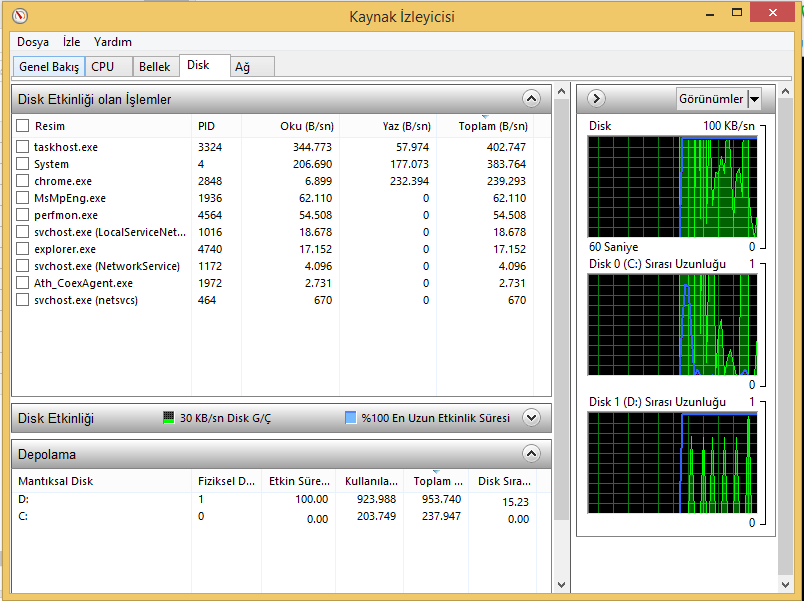Maximize the Kaynak İzleyicisi window

(737, 13)
